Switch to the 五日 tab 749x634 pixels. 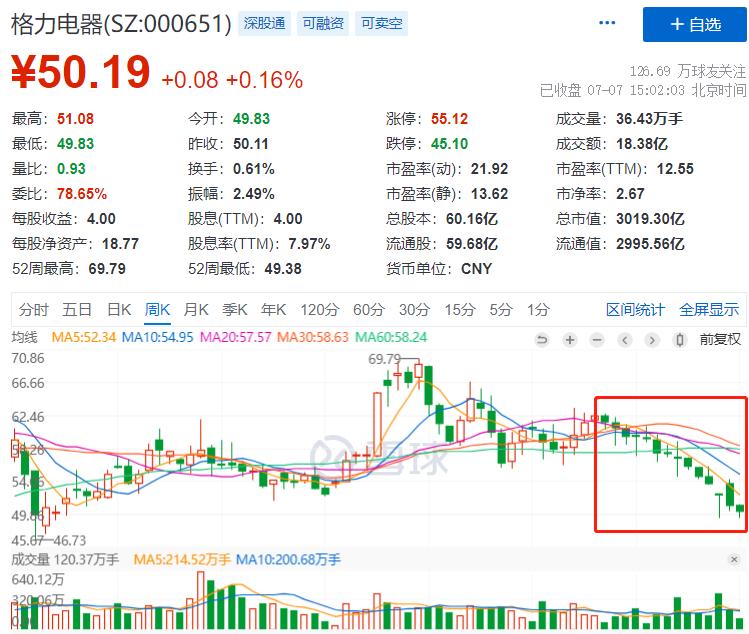76,310
